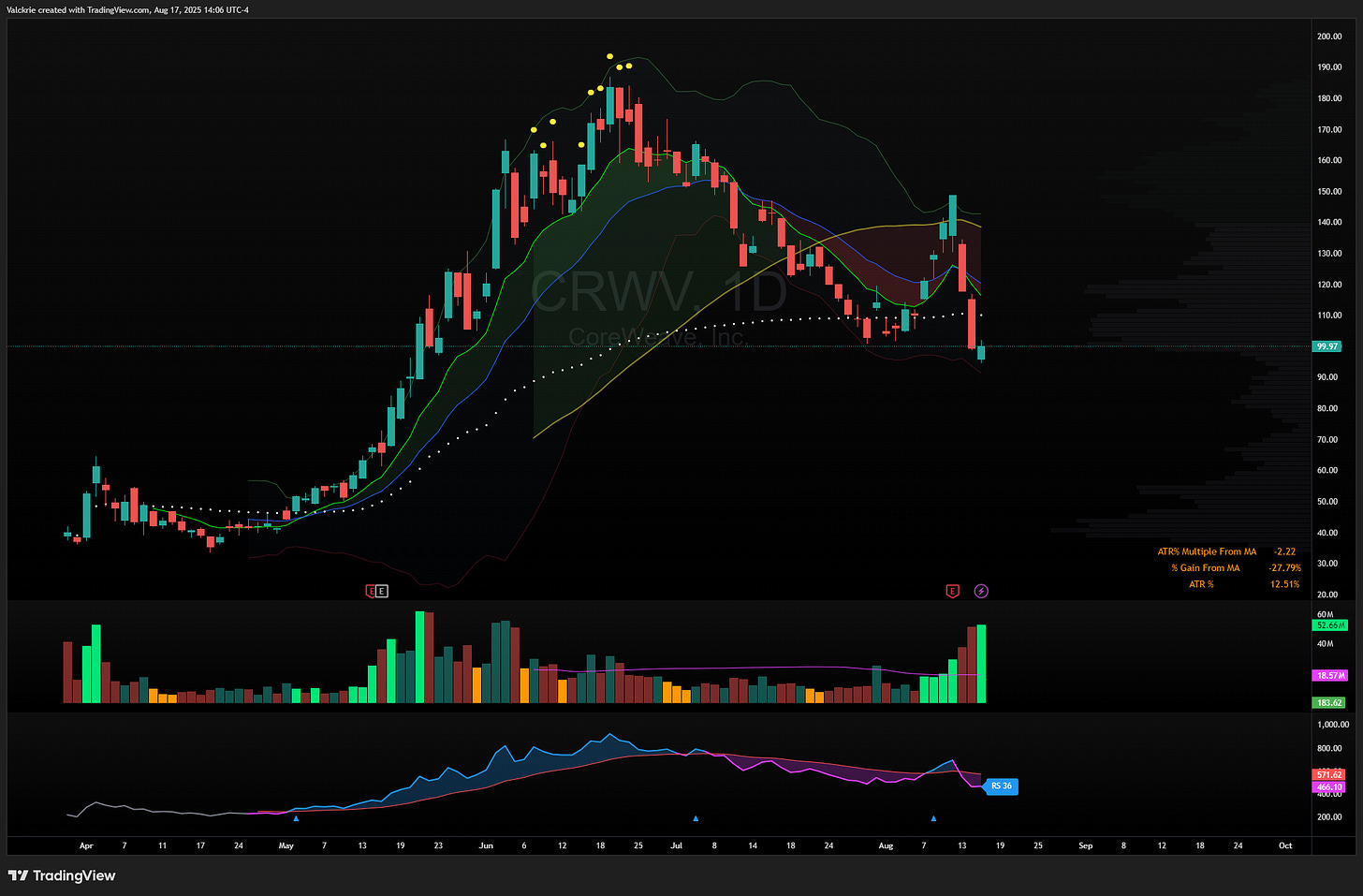
Task: Click the 50.00 price scale label
Action: (1327, 502)
